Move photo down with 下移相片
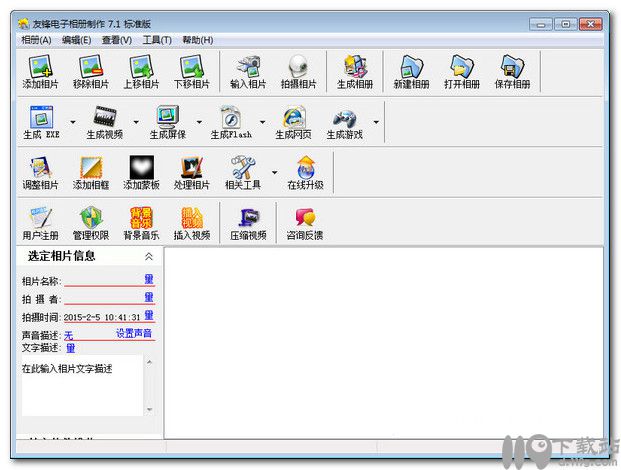 [192, 72]
